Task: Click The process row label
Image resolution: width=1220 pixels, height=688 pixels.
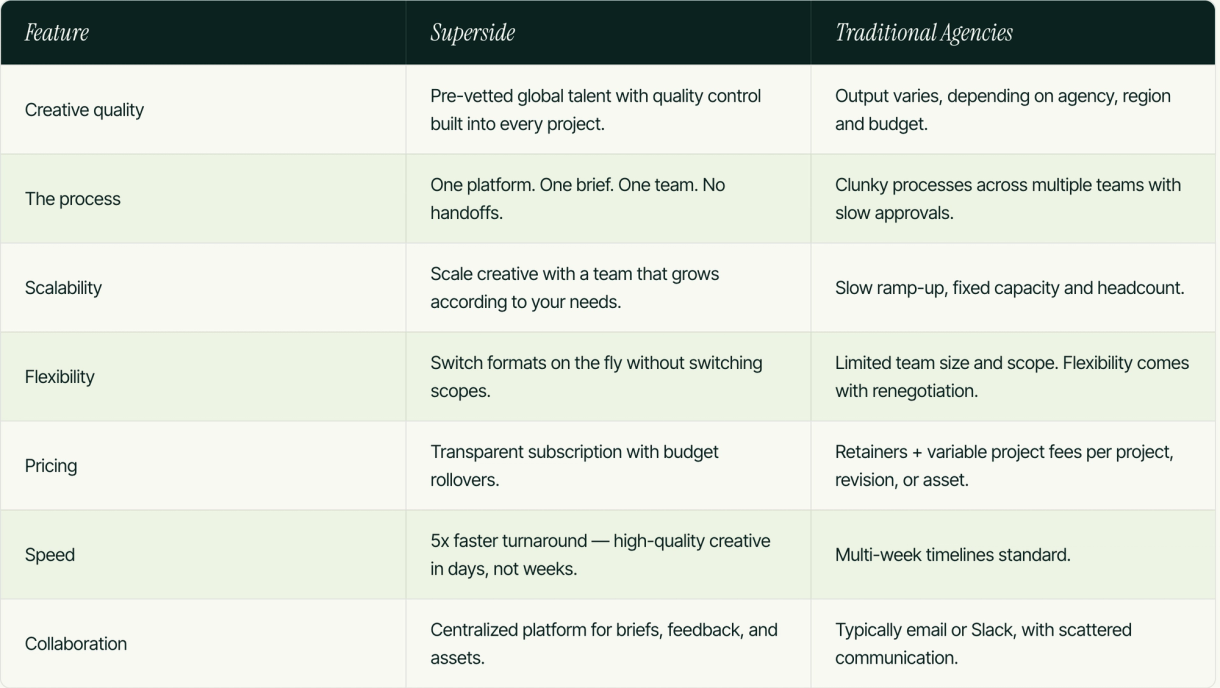Action: (x=72, y=199)
